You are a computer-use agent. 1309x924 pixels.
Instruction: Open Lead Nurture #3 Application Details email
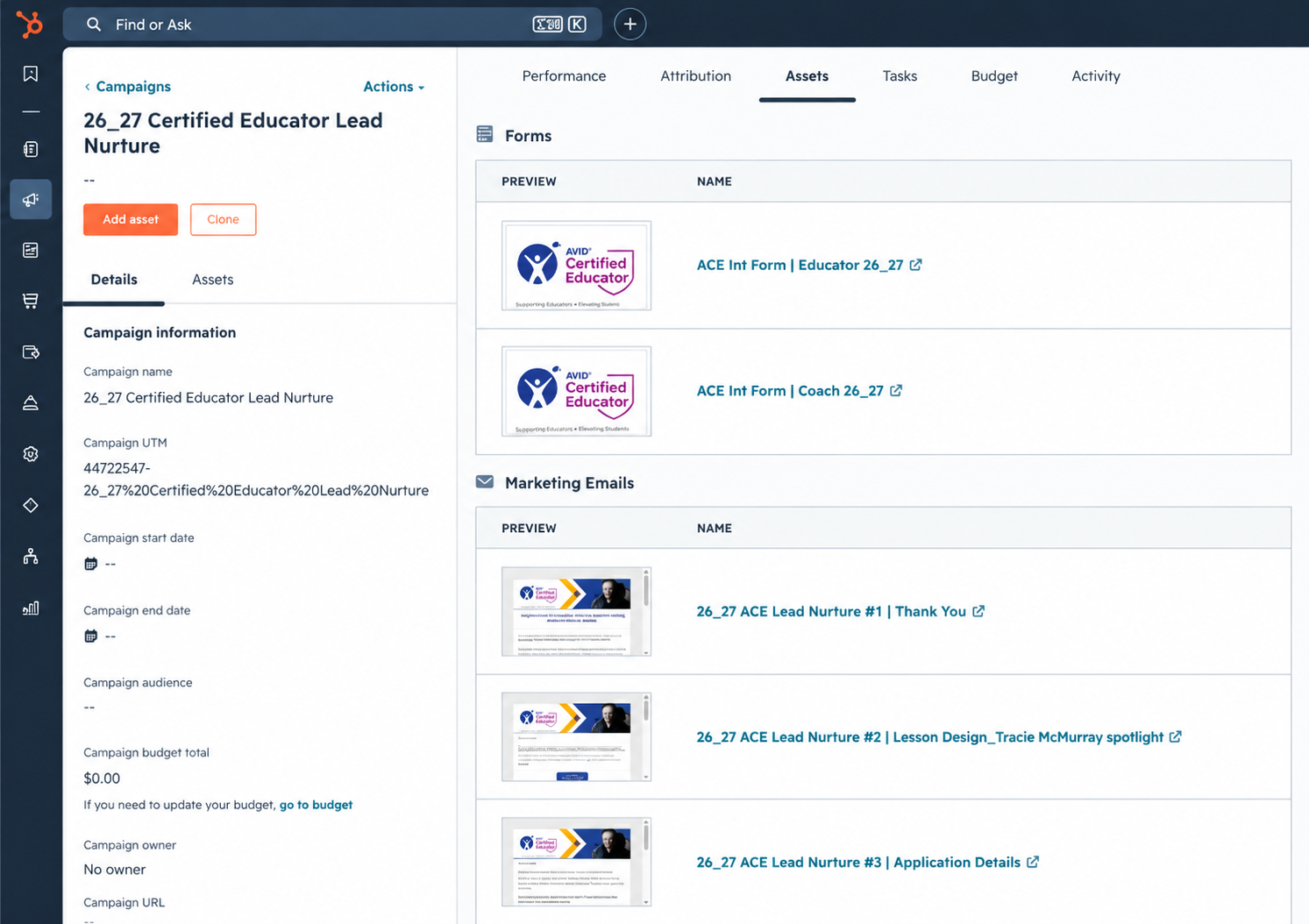tap(858, 862)
